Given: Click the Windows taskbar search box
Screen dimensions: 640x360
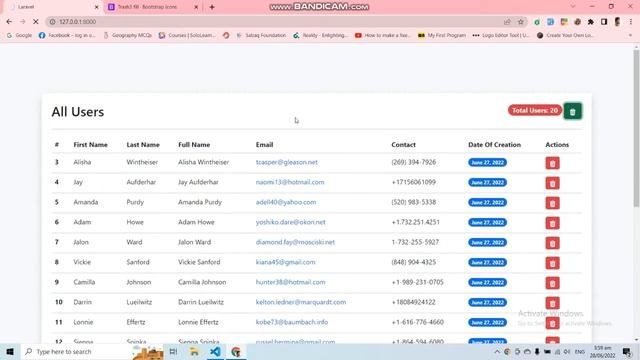Looking at the screenshot, I should click(x=91, y=351).
